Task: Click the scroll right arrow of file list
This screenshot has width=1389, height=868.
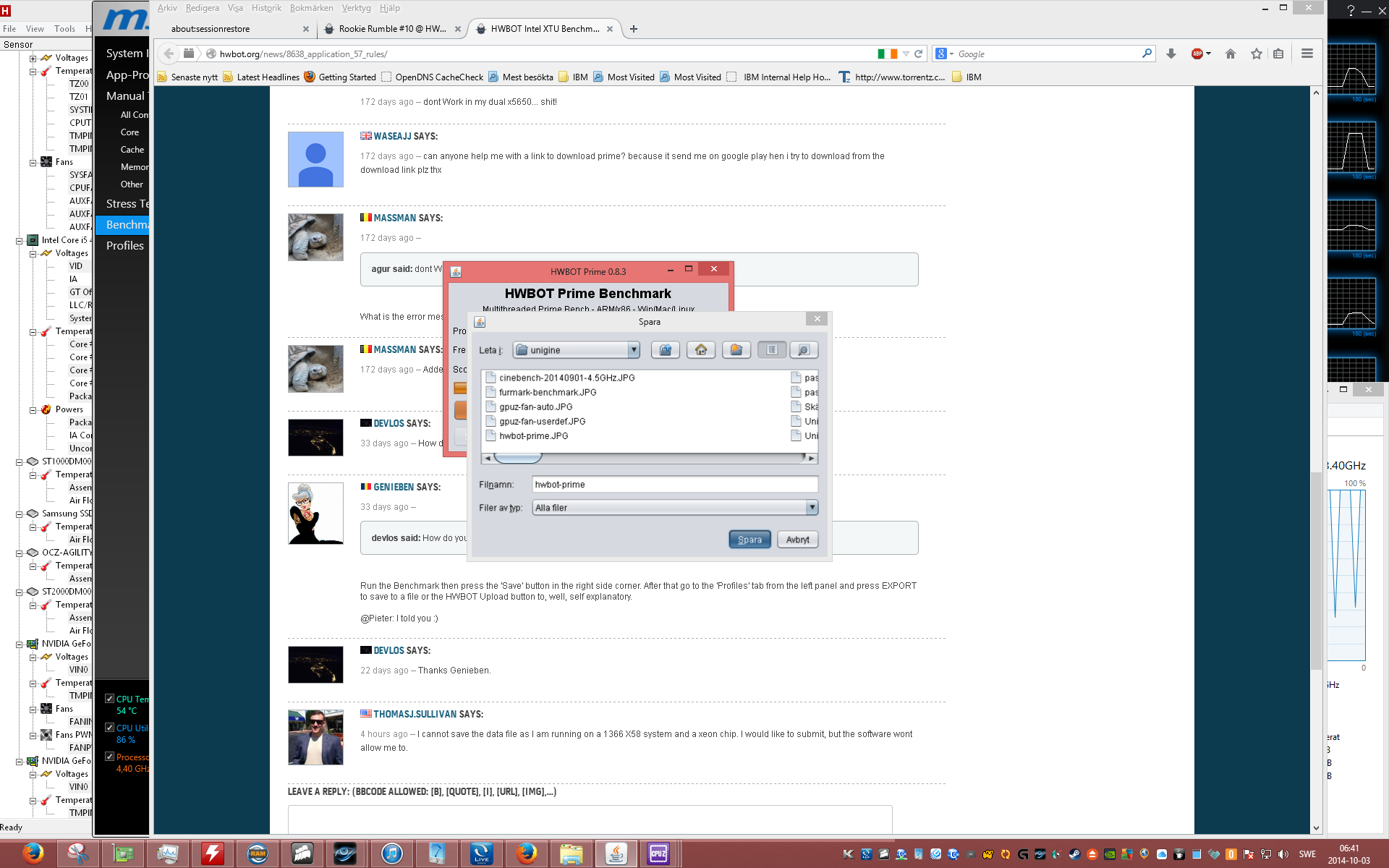Action: click(x=811, y=458)
